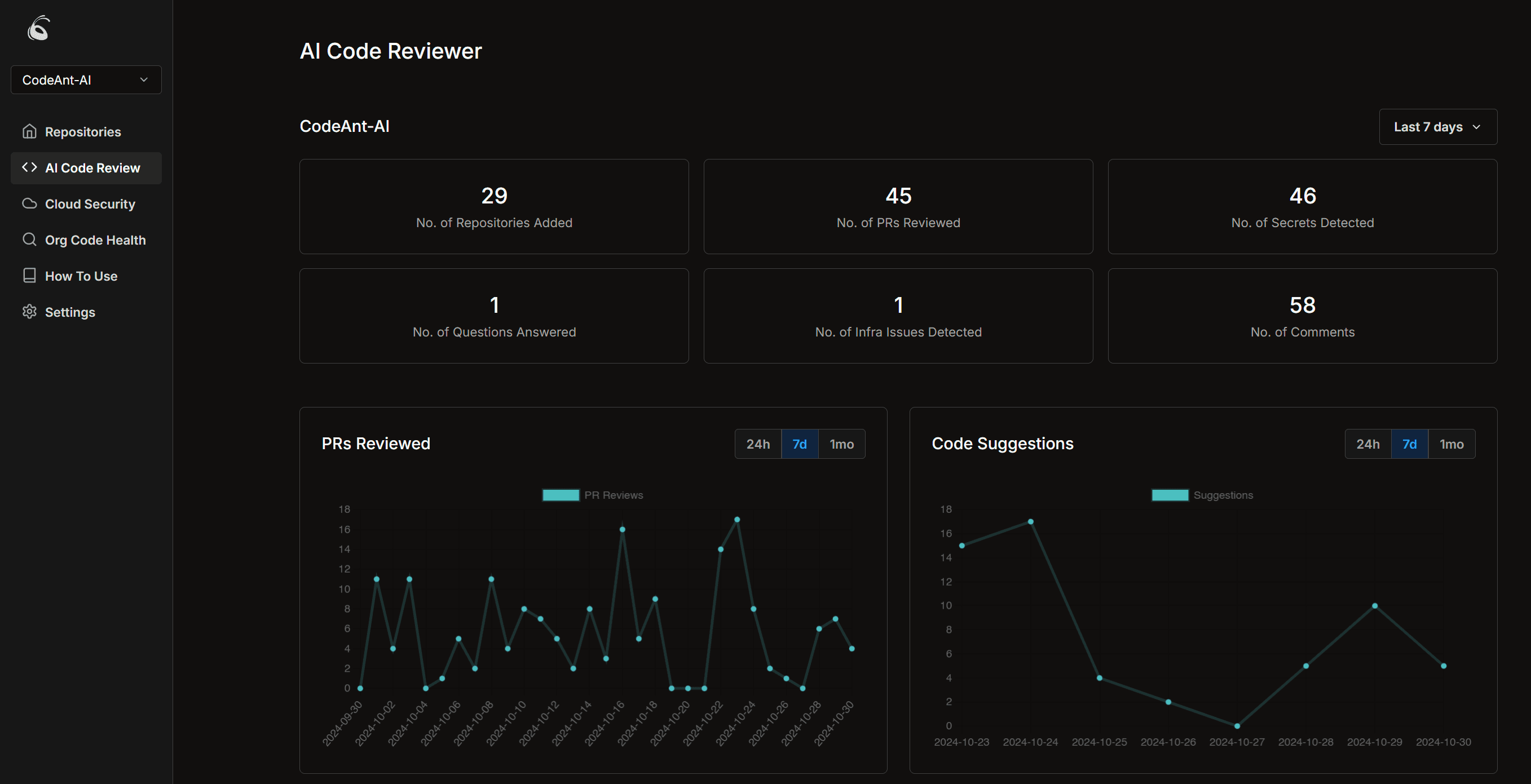Open AI Code Review via its code icon
The image size is (1531, 784).
tap(29, 167)
